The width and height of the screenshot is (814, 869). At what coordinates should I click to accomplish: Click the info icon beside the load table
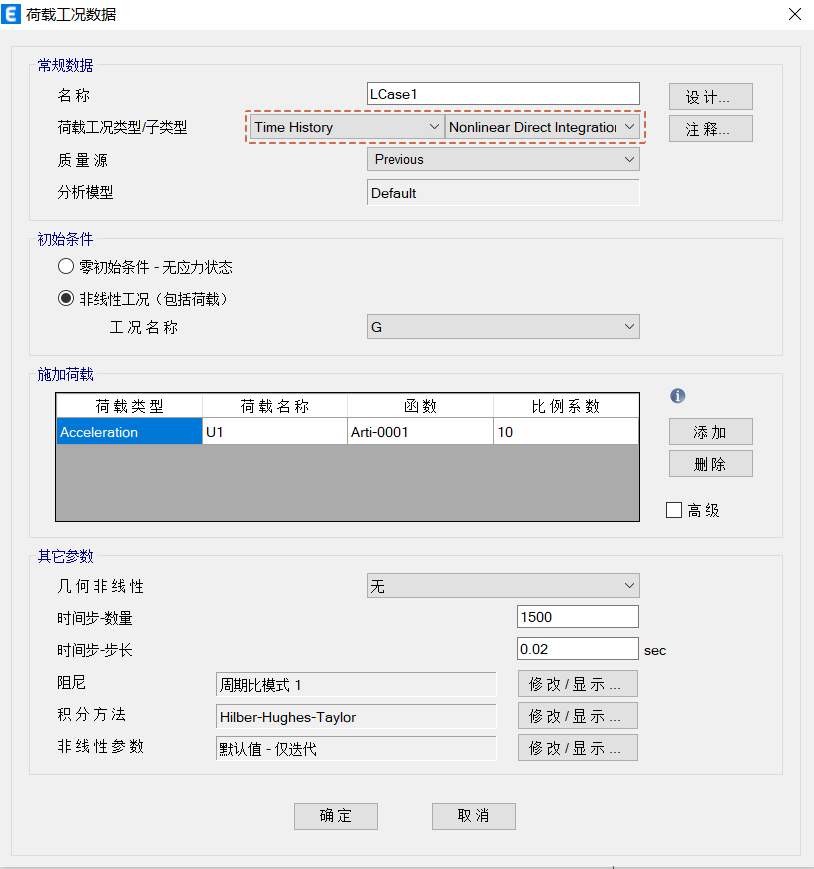click(677, 396)
